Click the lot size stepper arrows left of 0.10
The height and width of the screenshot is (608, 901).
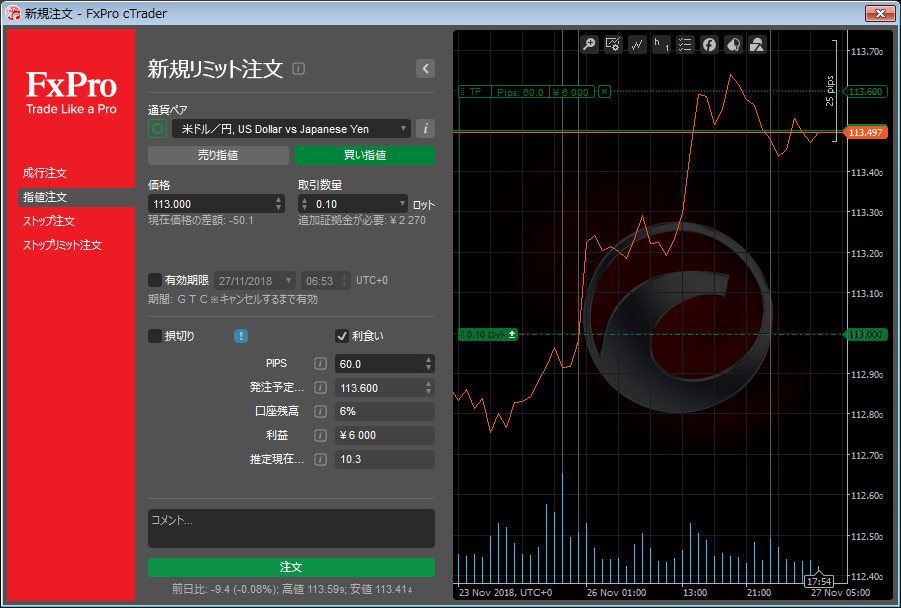click(305, 203)
